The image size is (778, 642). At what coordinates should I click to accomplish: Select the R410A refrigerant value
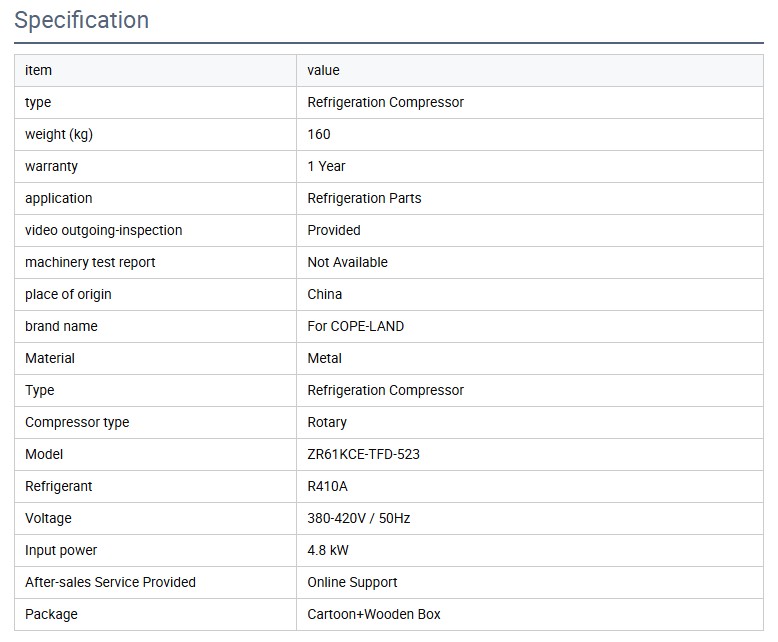coord(328,486)
